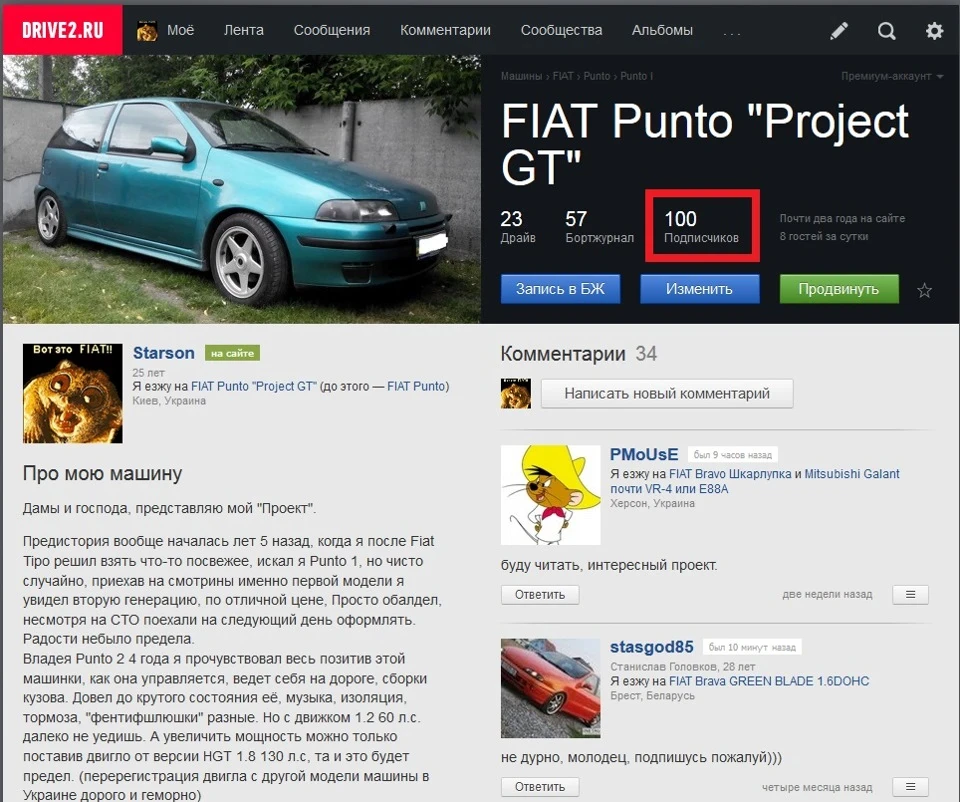The width and height of the screenshot is (960, 802).
Task: Open the Punto breadcrumb link
Action: 597,76
